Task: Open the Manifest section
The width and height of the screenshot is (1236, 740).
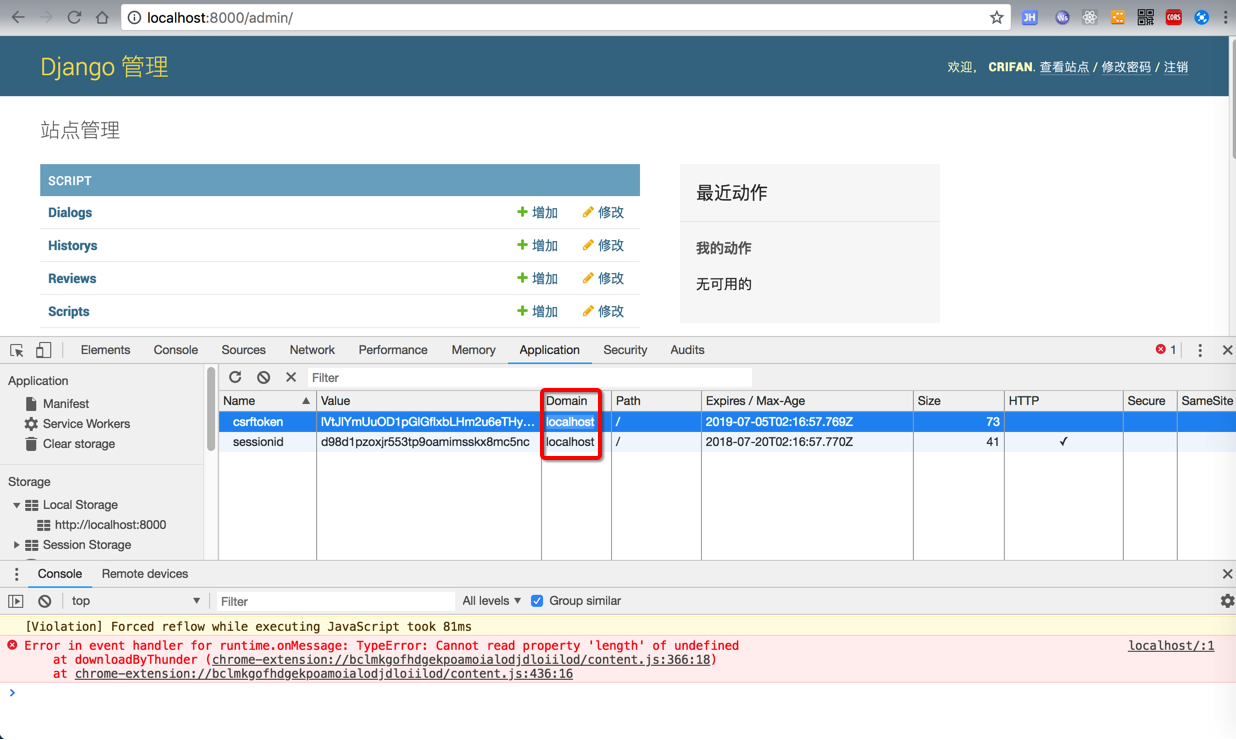Action: click(x=66, y=404)
